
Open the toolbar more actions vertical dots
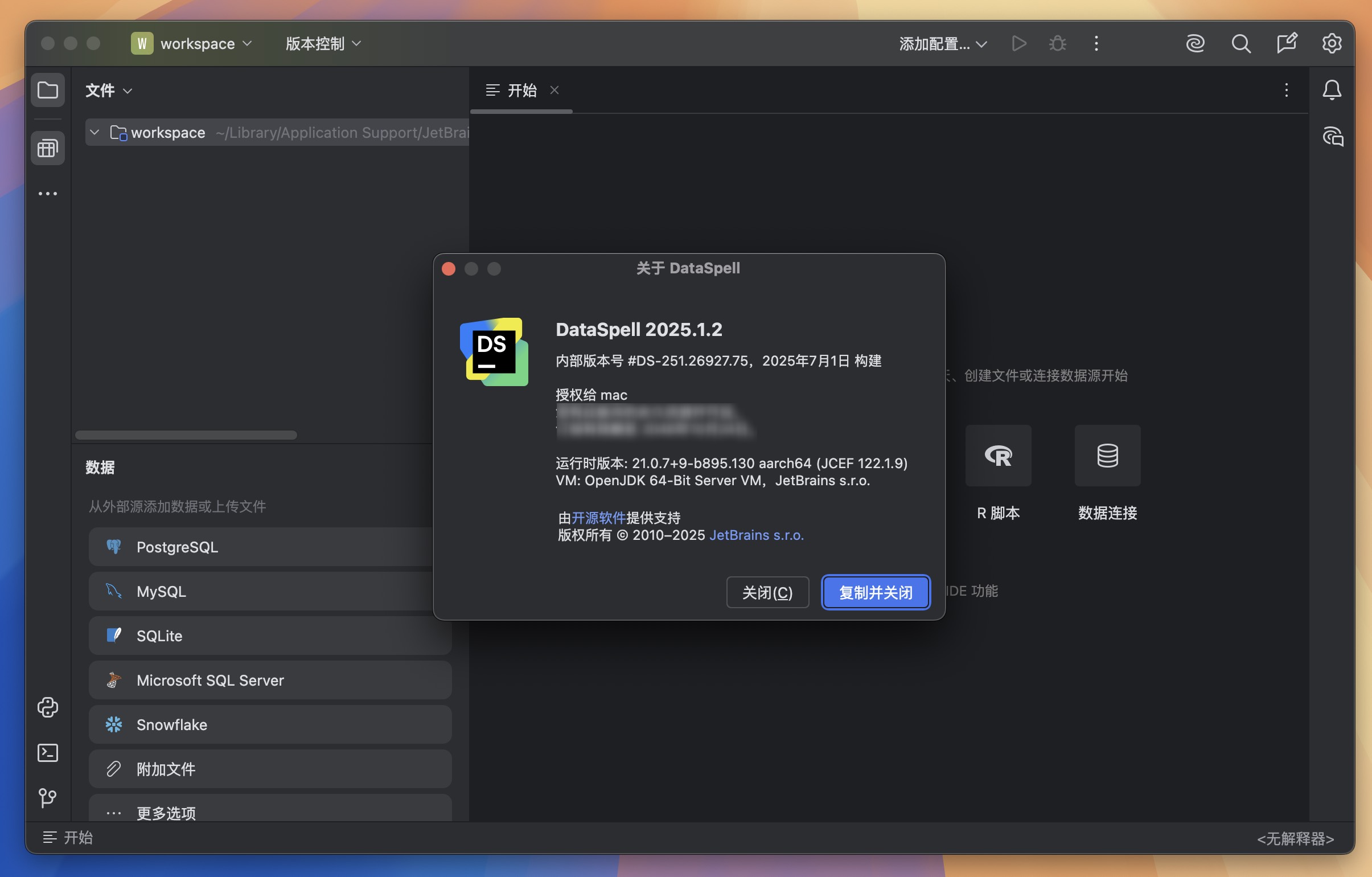[x=1096, y=43]
